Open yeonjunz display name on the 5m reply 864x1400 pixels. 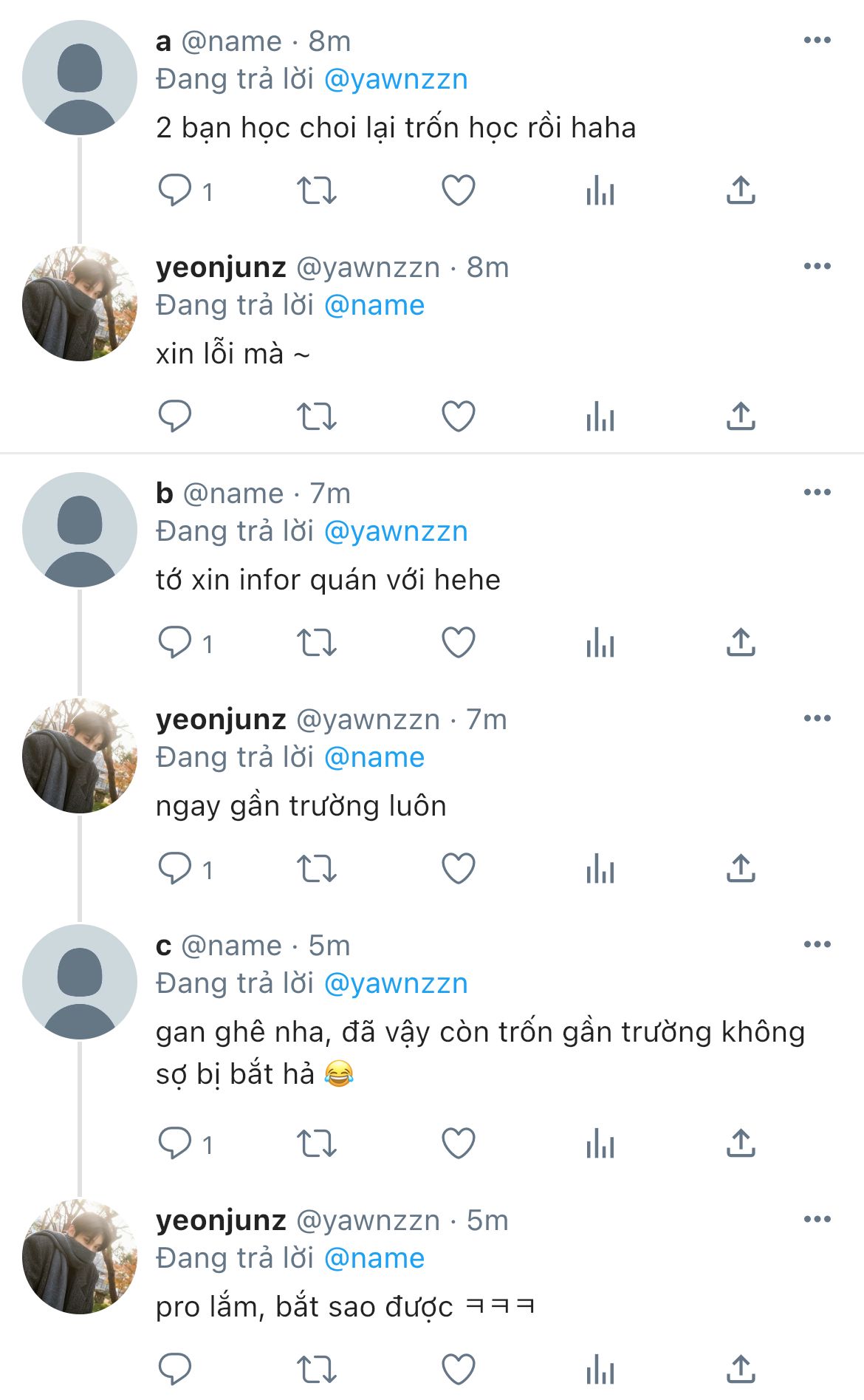[x=221, y=1220]
